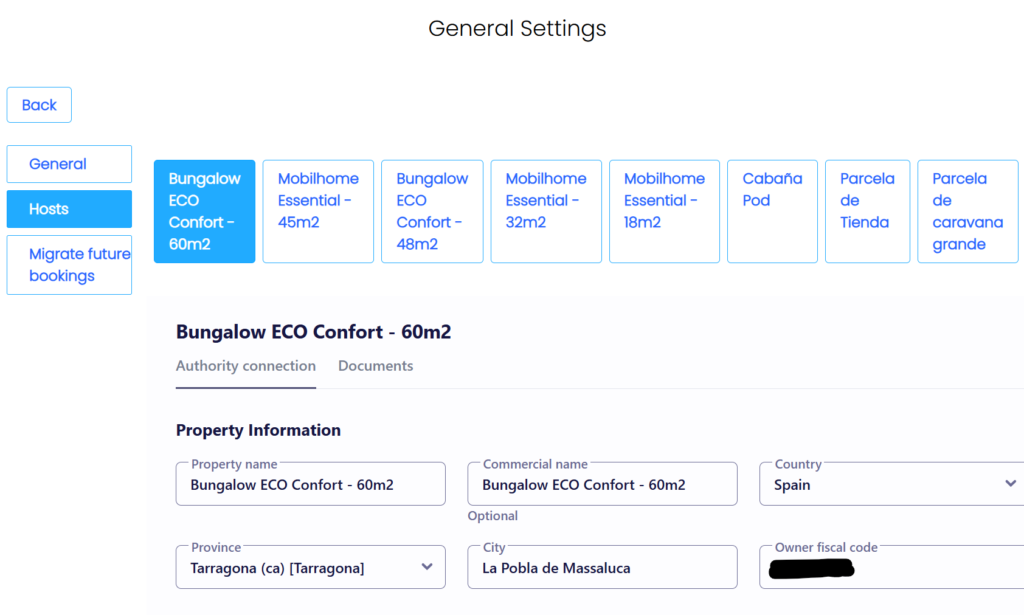This screenshot has height=615, width=1024.
Task: Switch to the Documents tab
Action: [x=375, y=366]
